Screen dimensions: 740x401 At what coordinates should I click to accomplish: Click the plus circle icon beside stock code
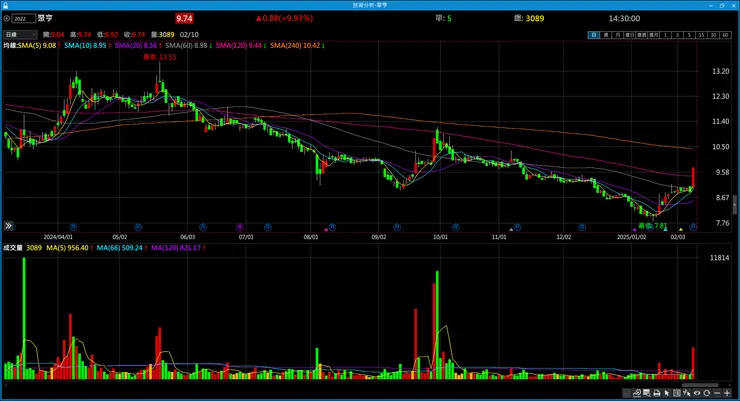coord(7,18)
